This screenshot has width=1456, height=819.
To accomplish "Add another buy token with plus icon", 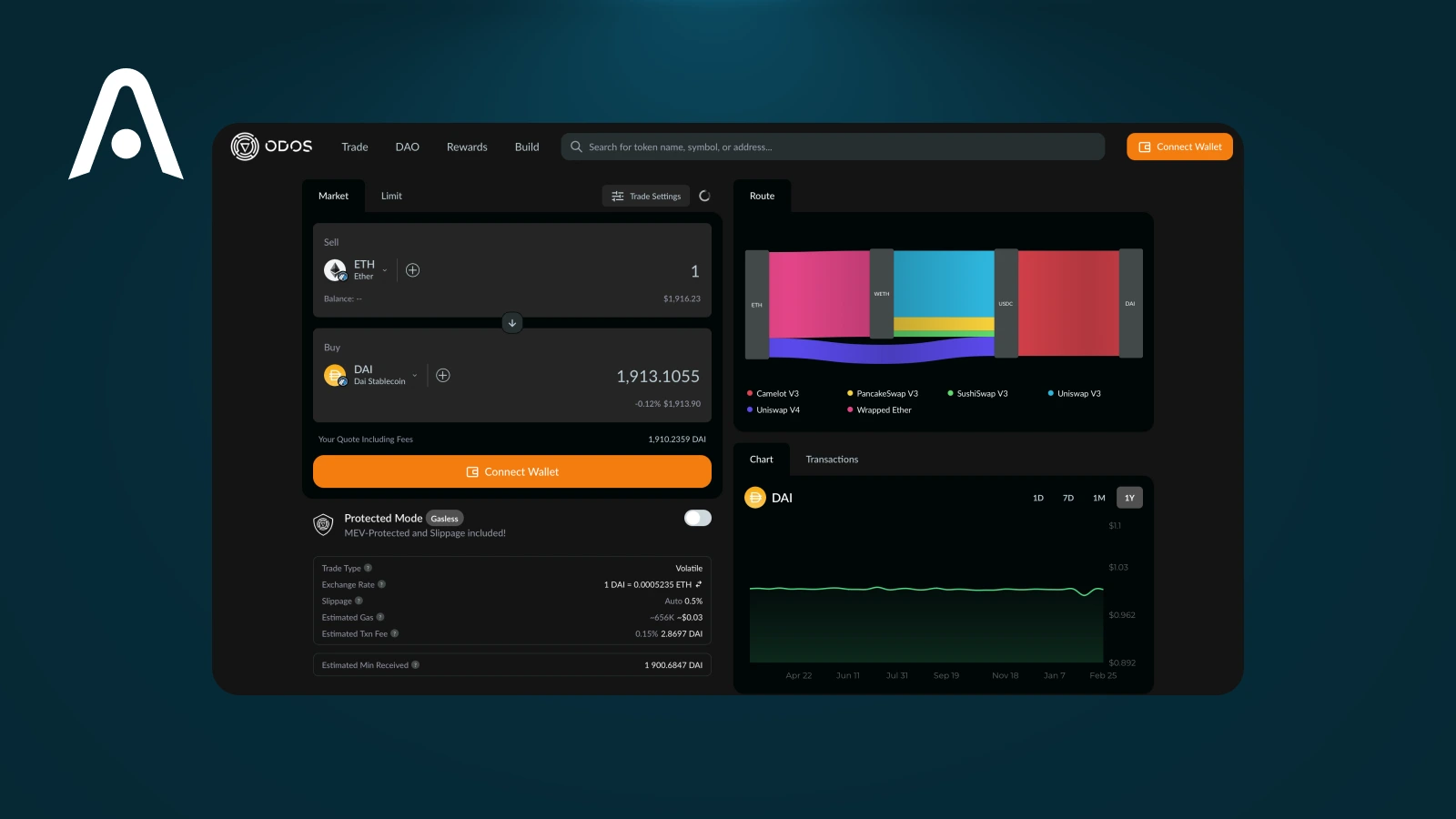I will coord(443,375).
